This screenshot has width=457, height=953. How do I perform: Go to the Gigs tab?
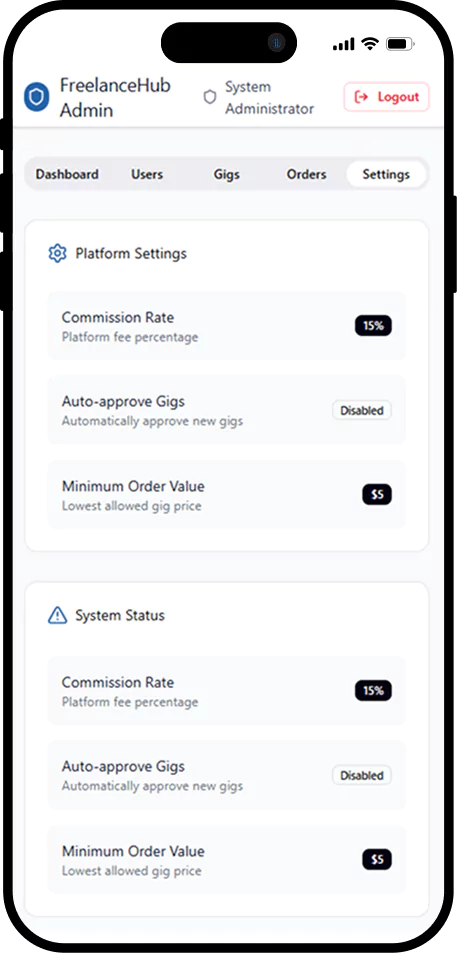(227, 174)
